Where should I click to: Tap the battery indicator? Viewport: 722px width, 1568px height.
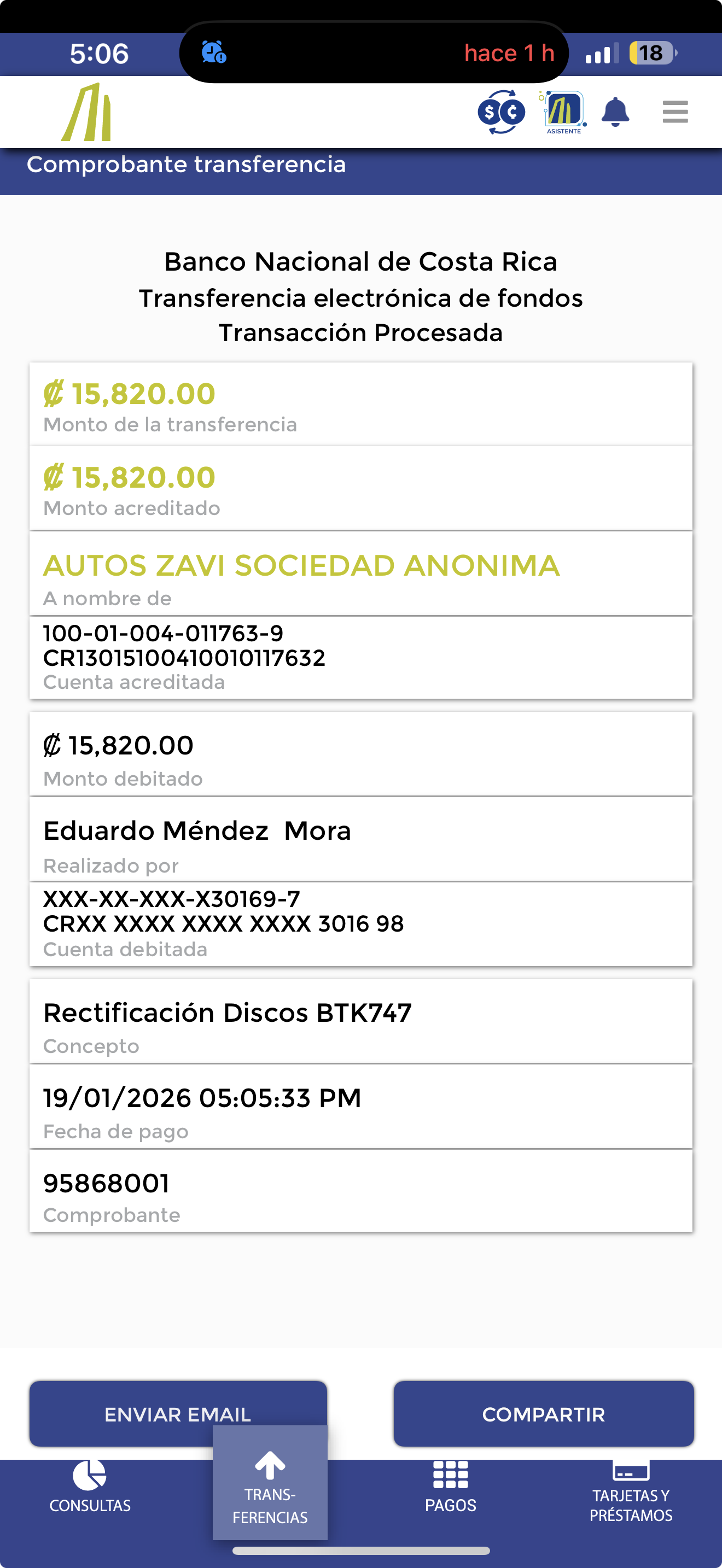652,53
